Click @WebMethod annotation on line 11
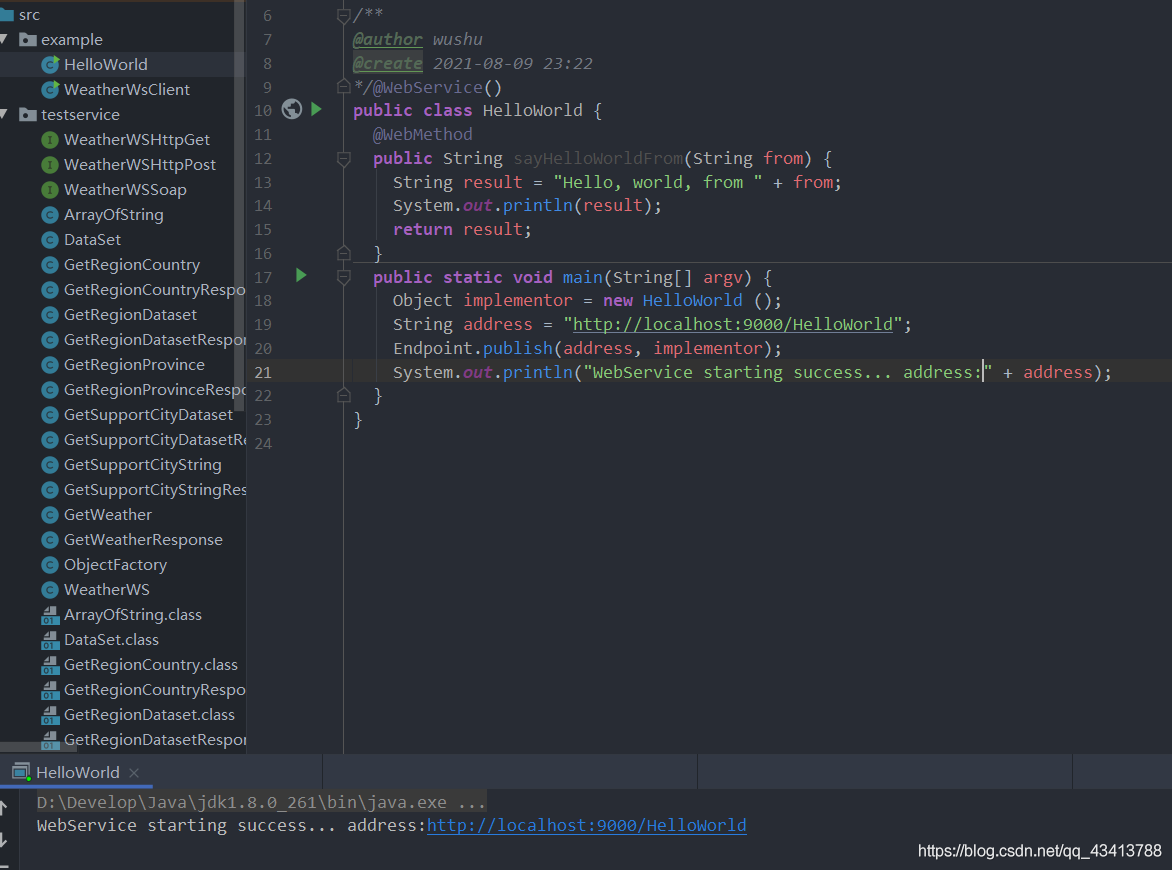1172x870 pixels. 422,135
